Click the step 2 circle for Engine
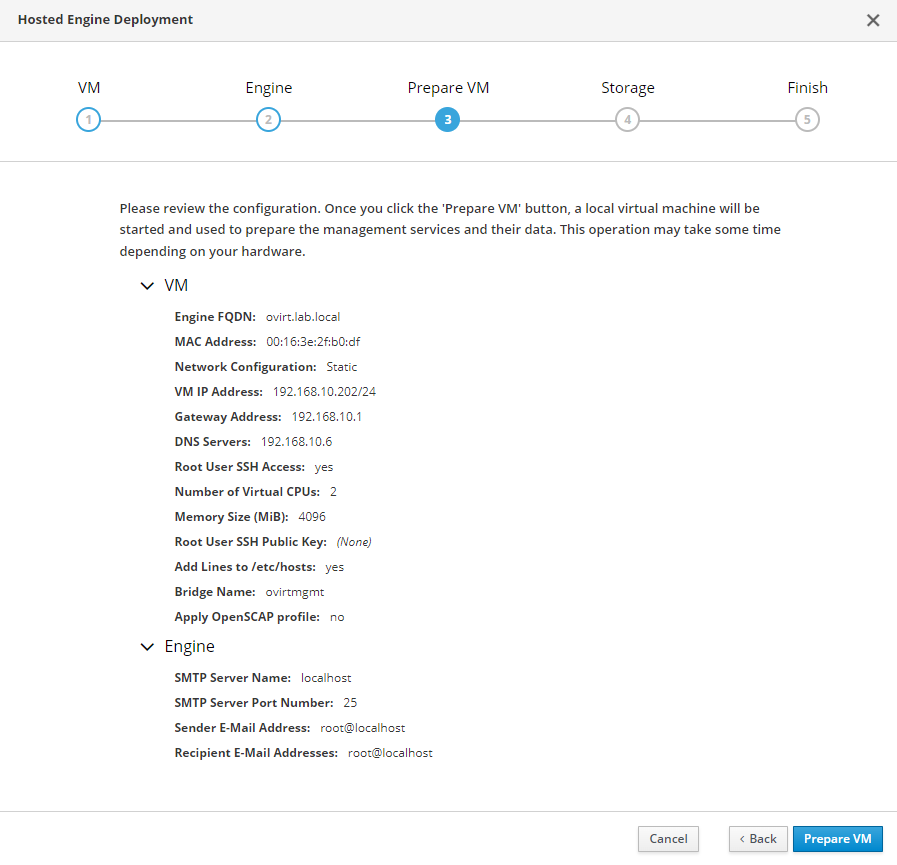The image size is (897, 865). 268,120
